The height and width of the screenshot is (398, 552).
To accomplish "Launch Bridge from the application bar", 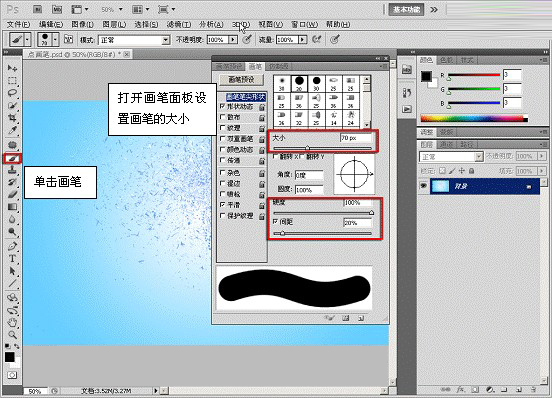I will (37, 10).
